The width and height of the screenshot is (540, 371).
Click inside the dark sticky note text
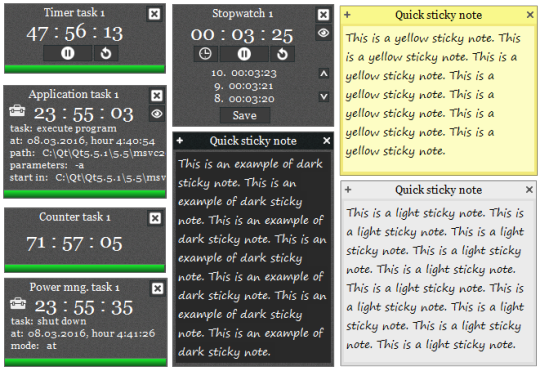coord(253,258)
